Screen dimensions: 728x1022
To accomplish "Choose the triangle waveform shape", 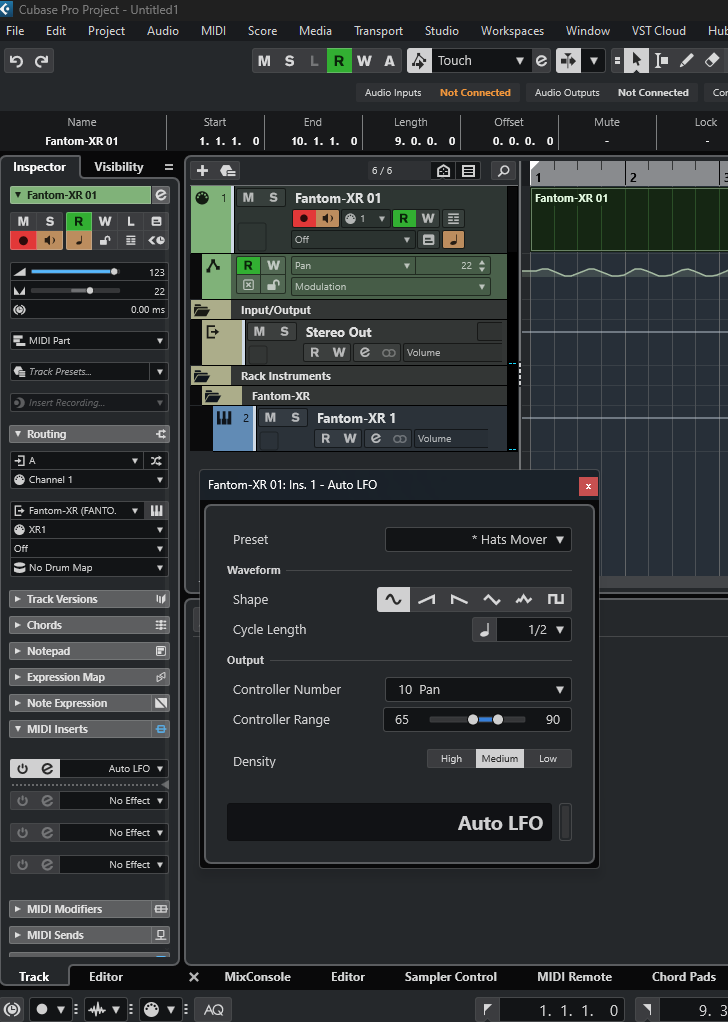I will [x=491, y=599].
